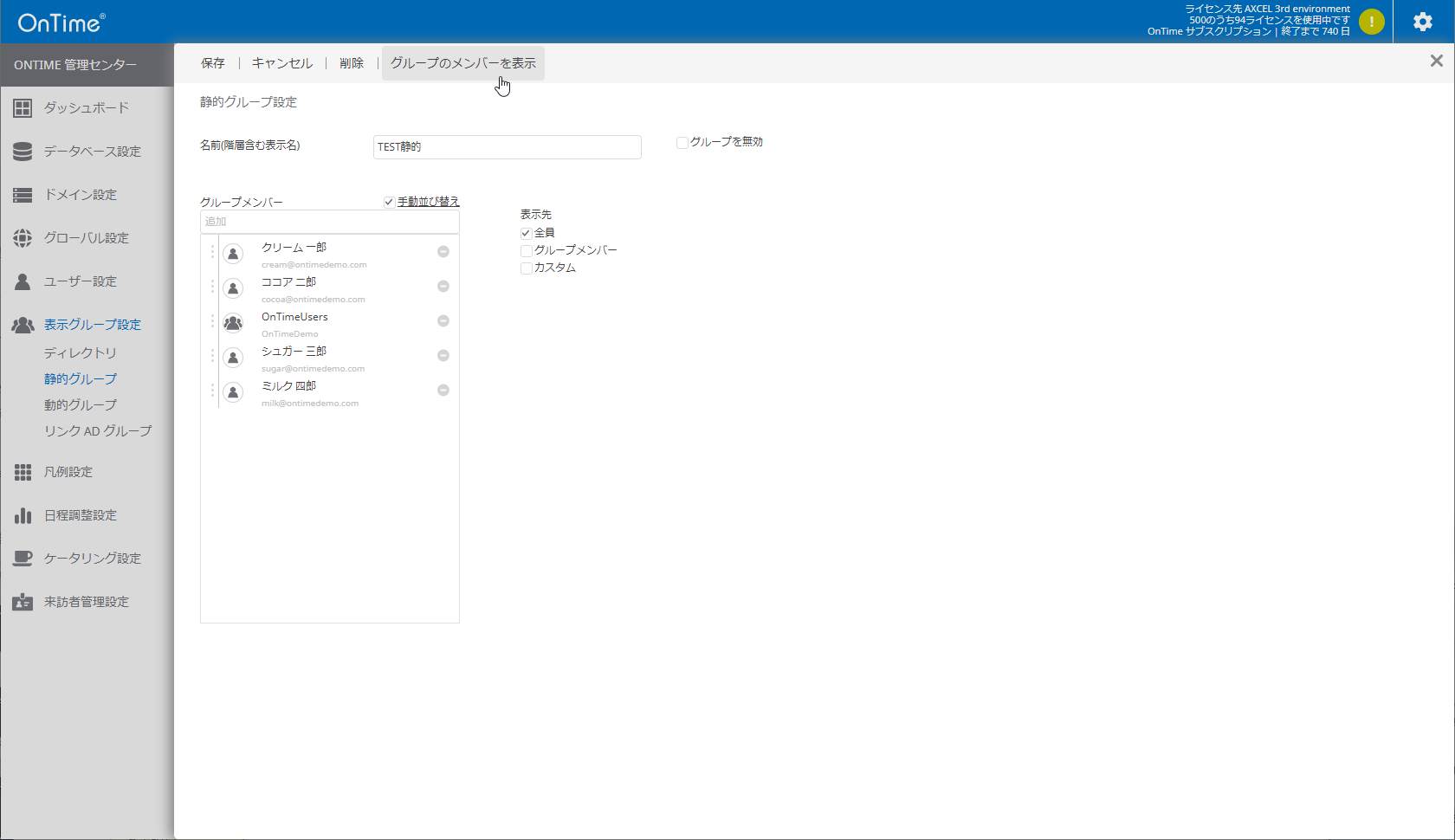
Task: Select the データベース設定 database icon
Action: (22, 151)
